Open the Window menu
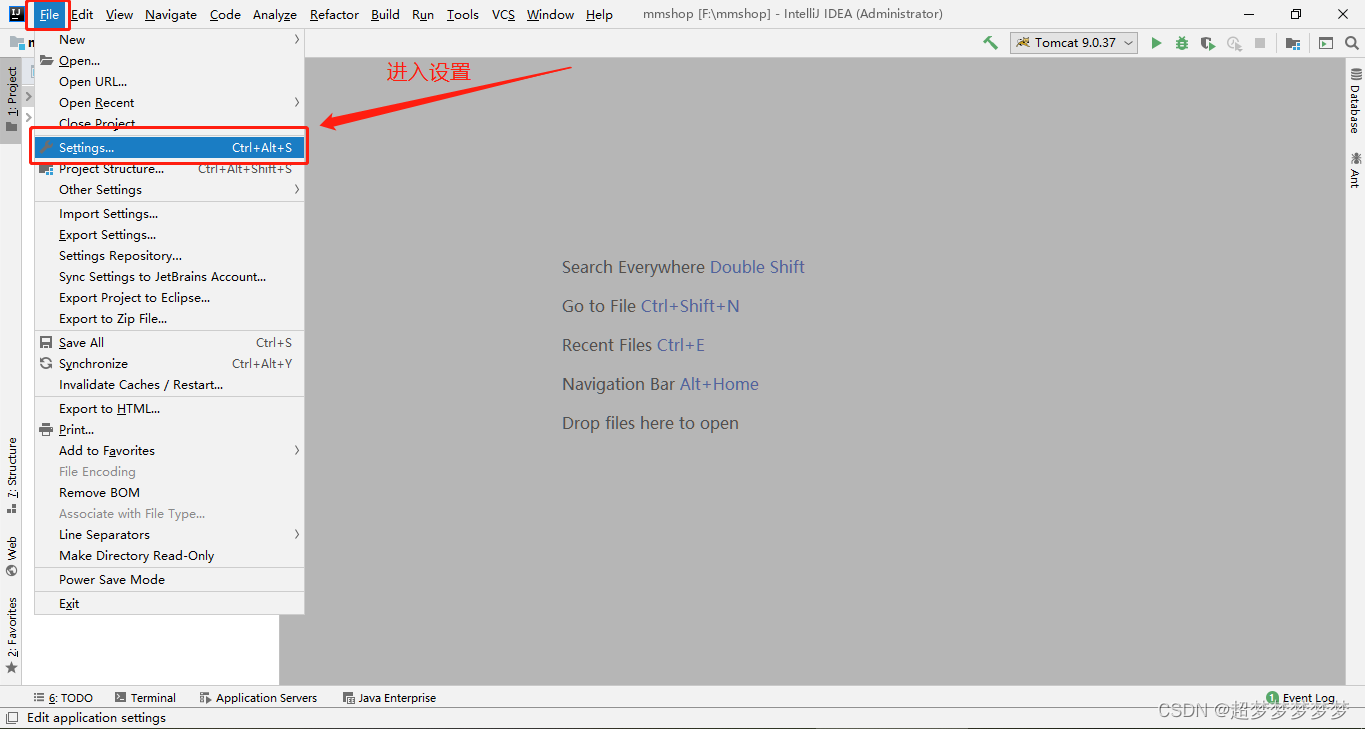1365x729 pixels. point(550,14)
